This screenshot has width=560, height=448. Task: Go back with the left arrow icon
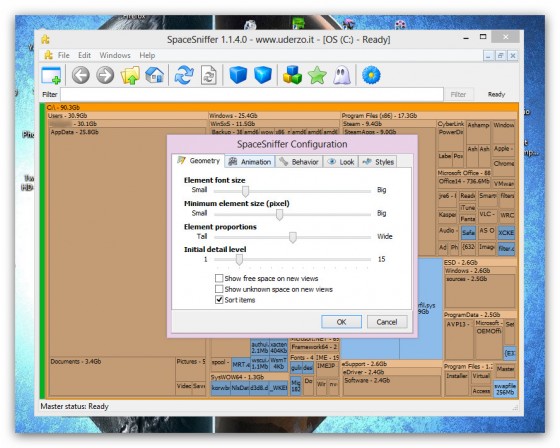coord(81,75)
